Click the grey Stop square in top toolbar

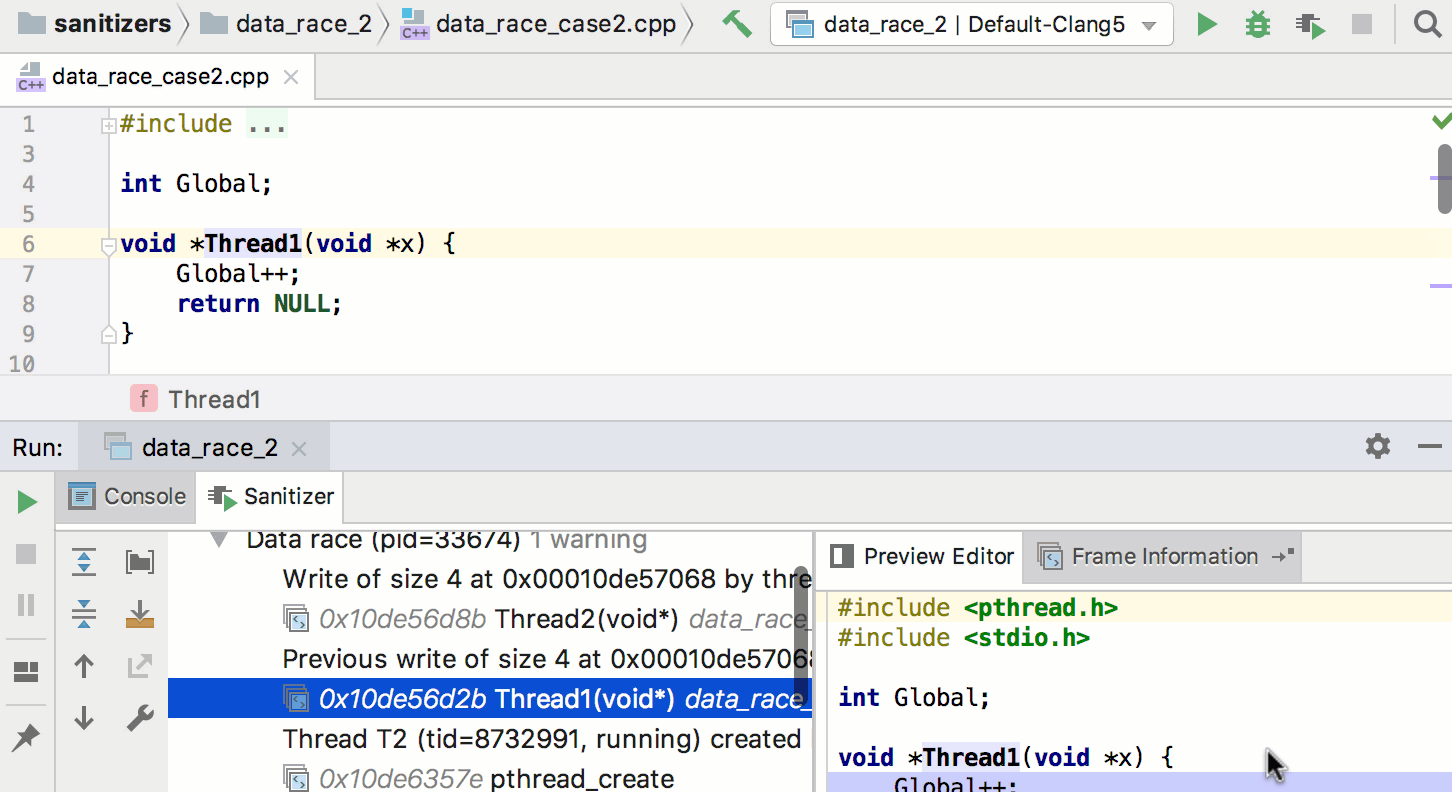click(1361, 25)
